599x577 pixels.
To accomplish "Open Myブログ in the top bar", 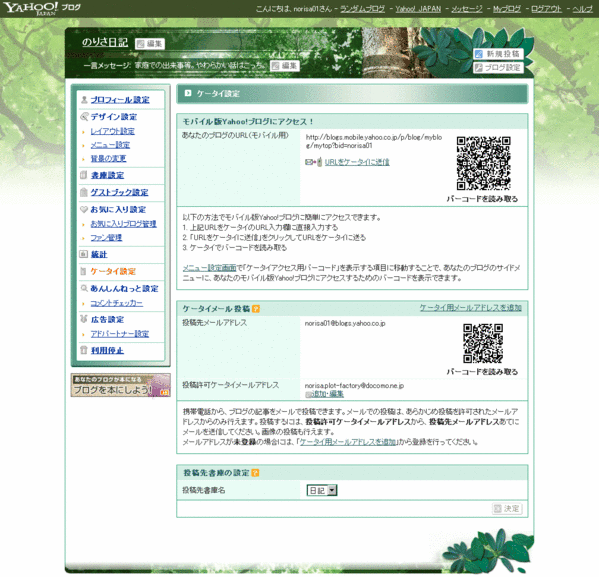I will pyautogui.click(x=507, y=9).
